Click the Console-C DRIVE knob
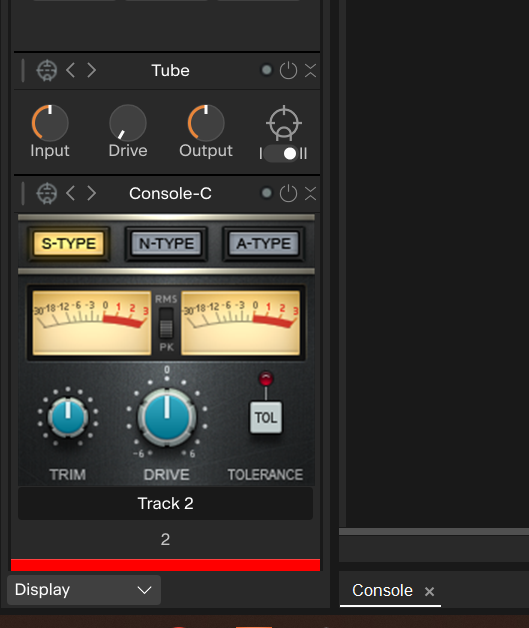The image size is (529, 628). 167,417
